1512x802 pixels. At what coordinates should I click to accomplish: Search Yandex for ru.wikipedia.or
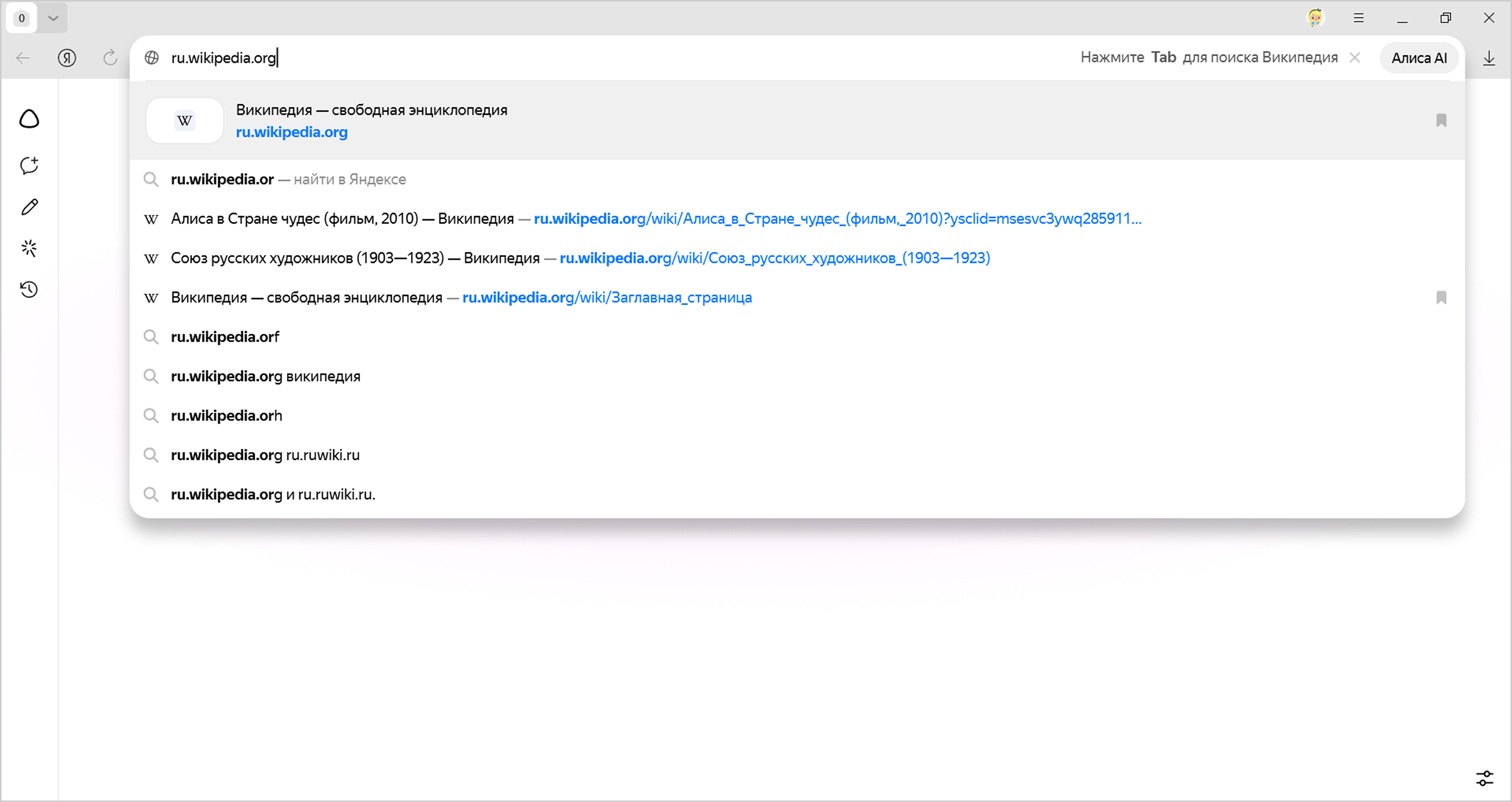click(797, 179)
